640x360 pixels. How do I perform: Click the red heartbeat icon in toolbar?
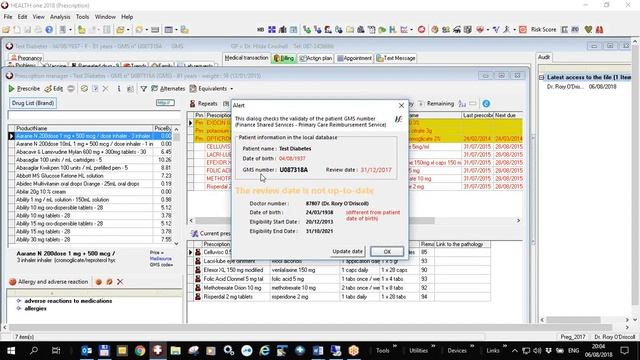pos(480,30)
